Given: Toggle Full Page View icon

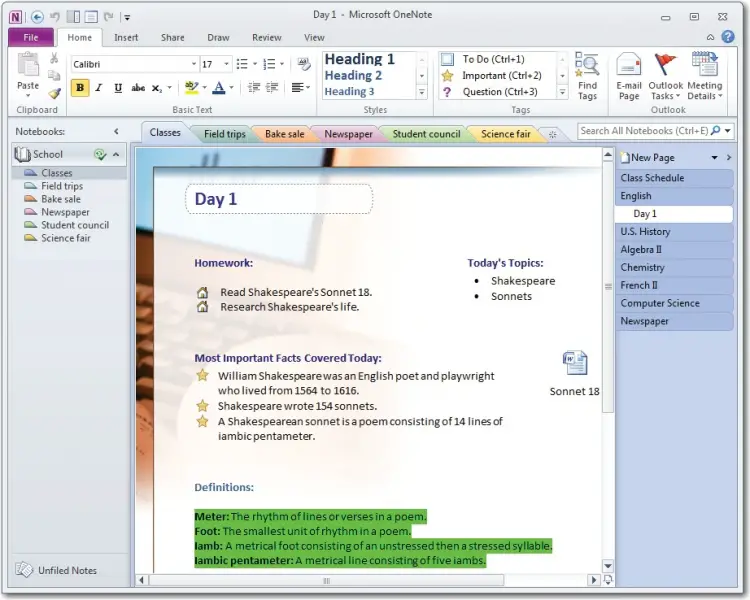Looking at the screenshot, I should [91, 17].
